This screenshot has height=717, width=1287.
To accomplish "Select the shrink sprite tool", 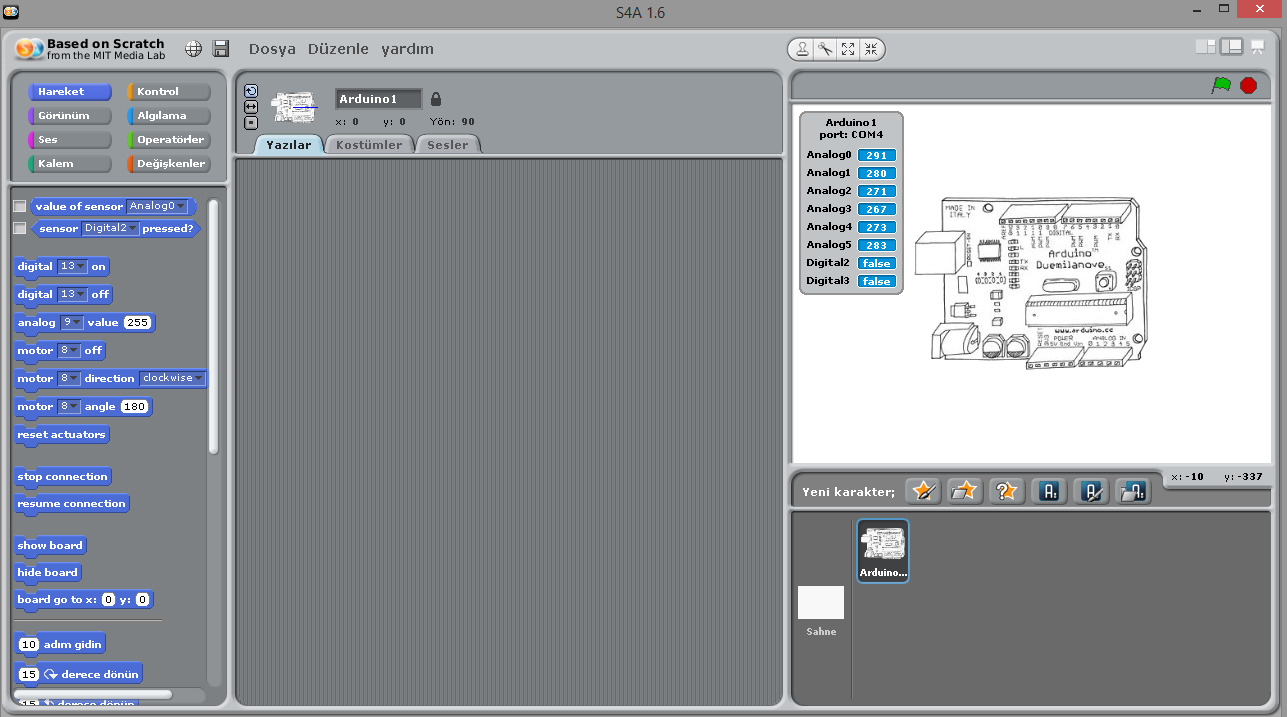I will coord(872,48).
